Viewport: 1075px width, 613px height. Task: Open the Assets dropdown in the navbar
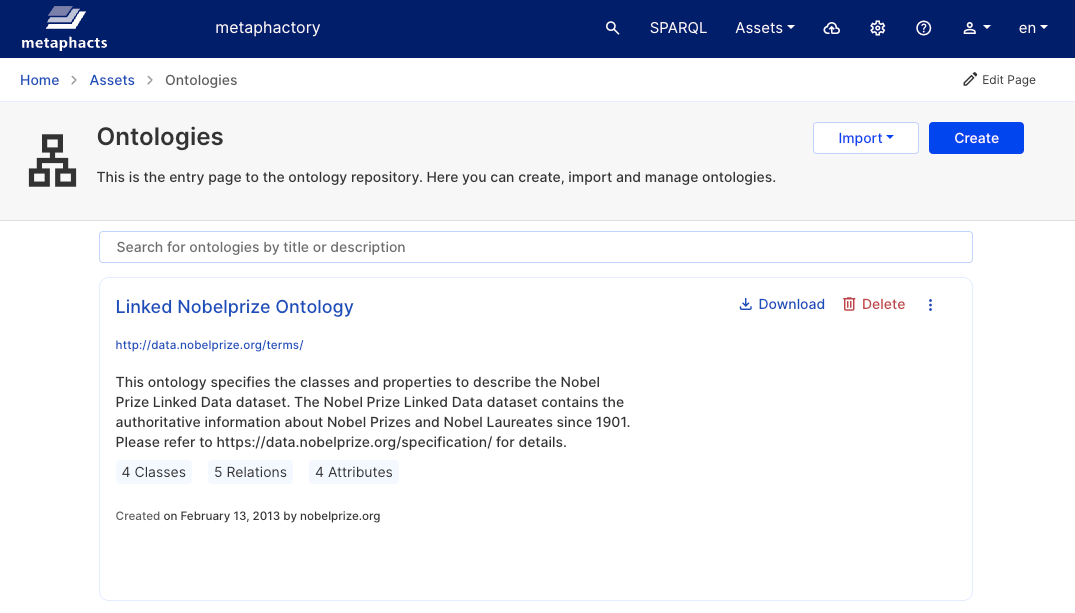[764, 28]
